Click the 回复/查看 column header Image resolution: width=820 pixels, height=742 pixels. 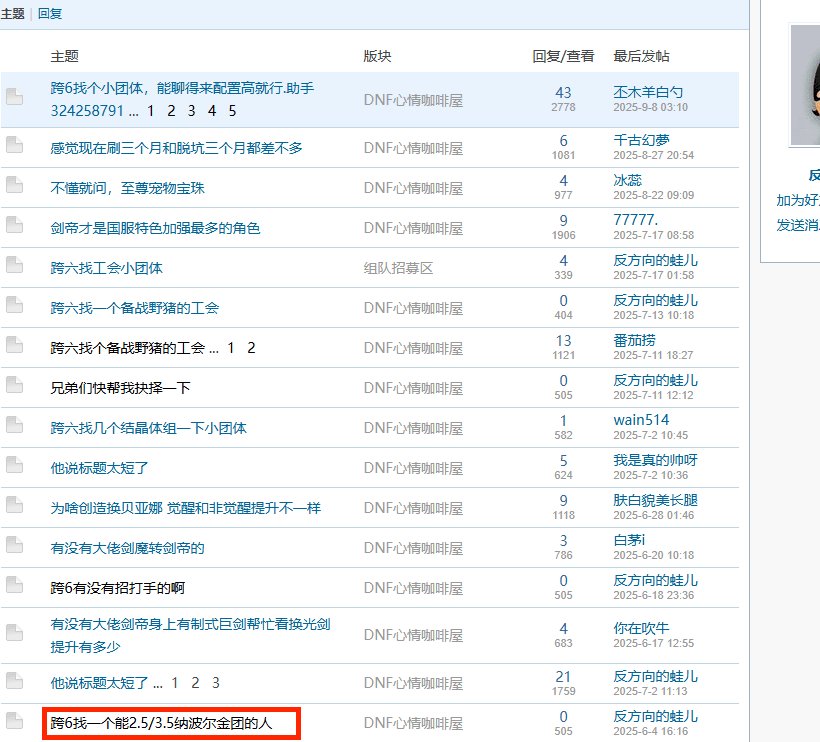point(563,56)
